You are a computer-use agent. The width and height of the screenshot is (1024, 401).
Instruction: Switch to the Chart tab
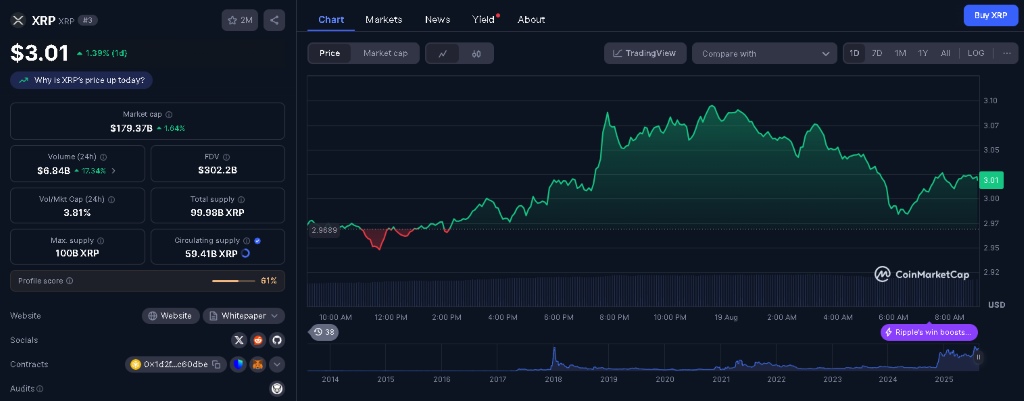[x=331, y=20]
